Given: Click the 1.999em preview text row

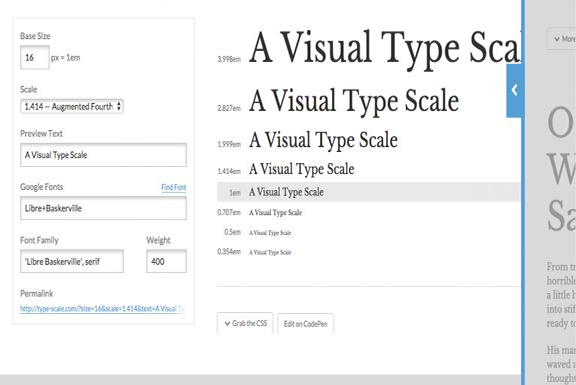Looking at the screenshot, I should pos(323,140).
